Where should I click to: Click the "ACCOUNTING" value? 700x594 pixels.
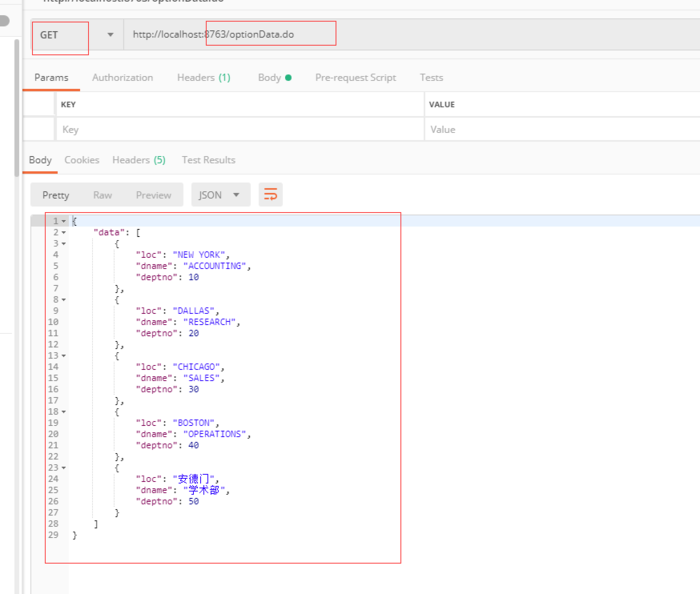pos(215,266)
